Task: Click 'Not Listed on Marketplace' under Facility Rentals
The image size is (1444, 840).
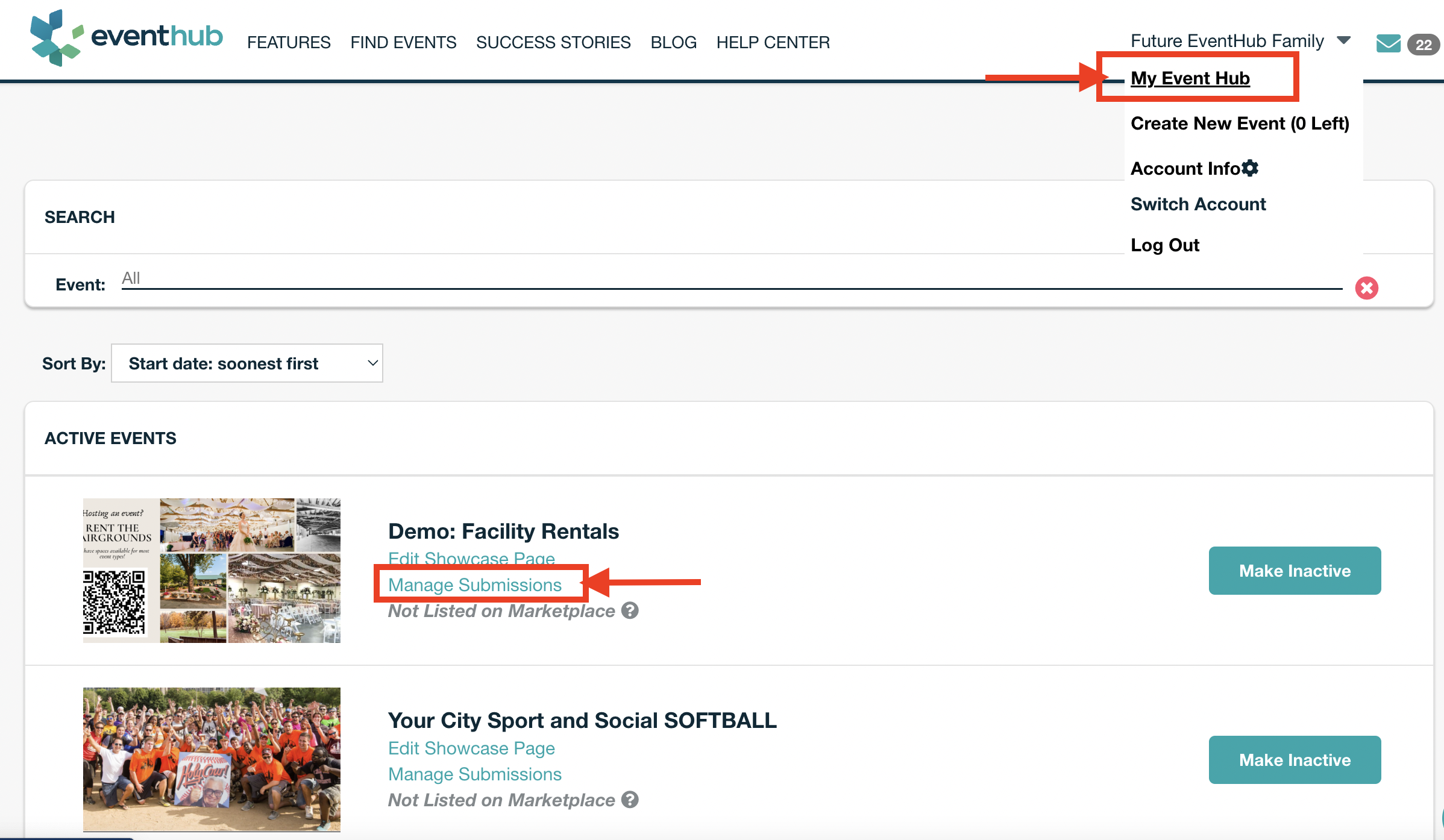Action: (x=501, y=610)
